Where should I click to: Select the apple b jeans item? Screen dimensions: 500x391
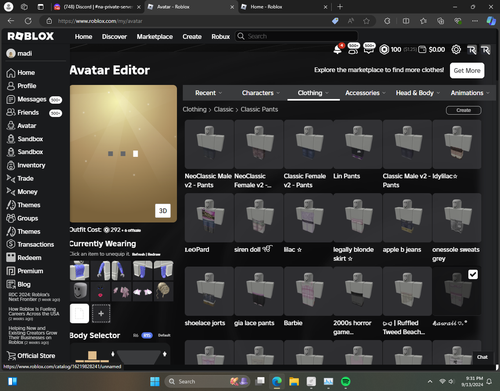pos(407,218)
